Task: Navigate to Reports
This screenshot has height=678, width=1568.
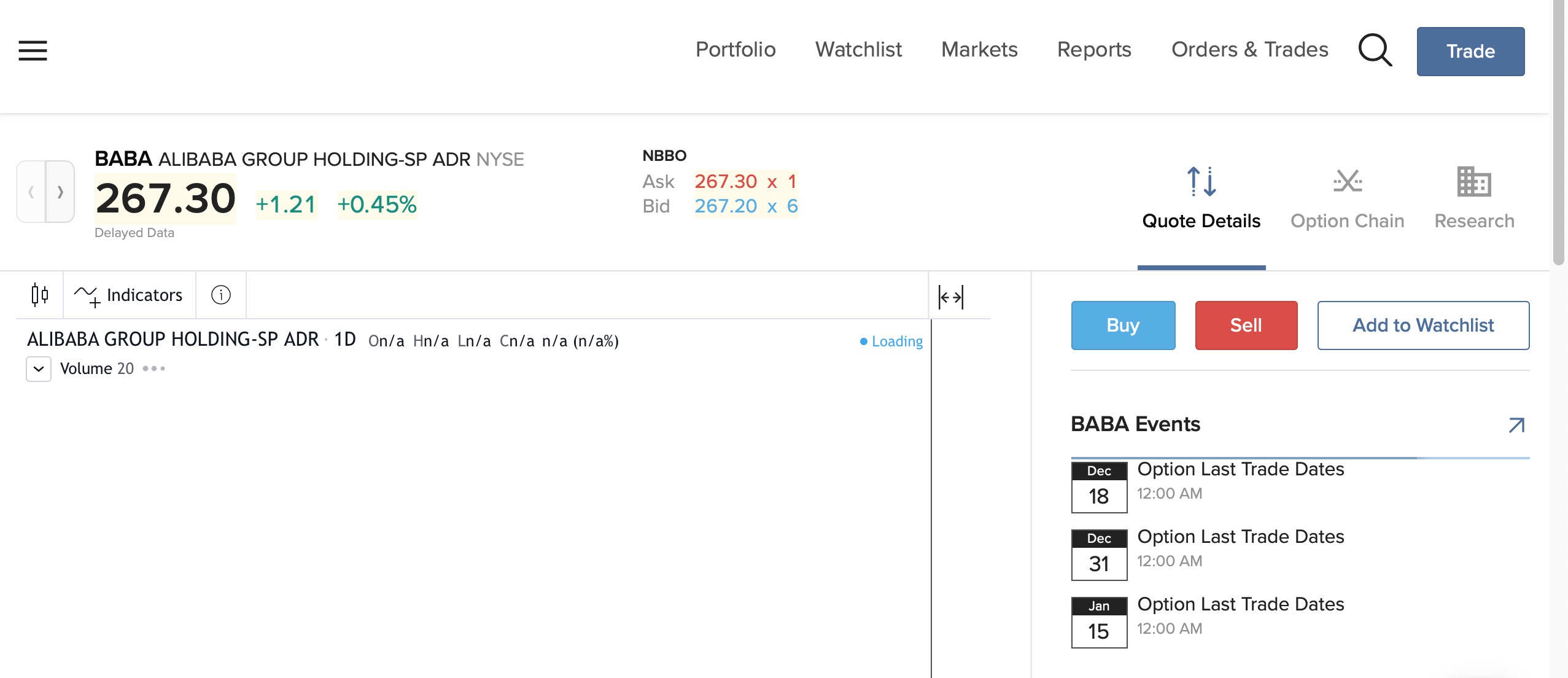Action: pyautogui.click(x=1094, y=50)
